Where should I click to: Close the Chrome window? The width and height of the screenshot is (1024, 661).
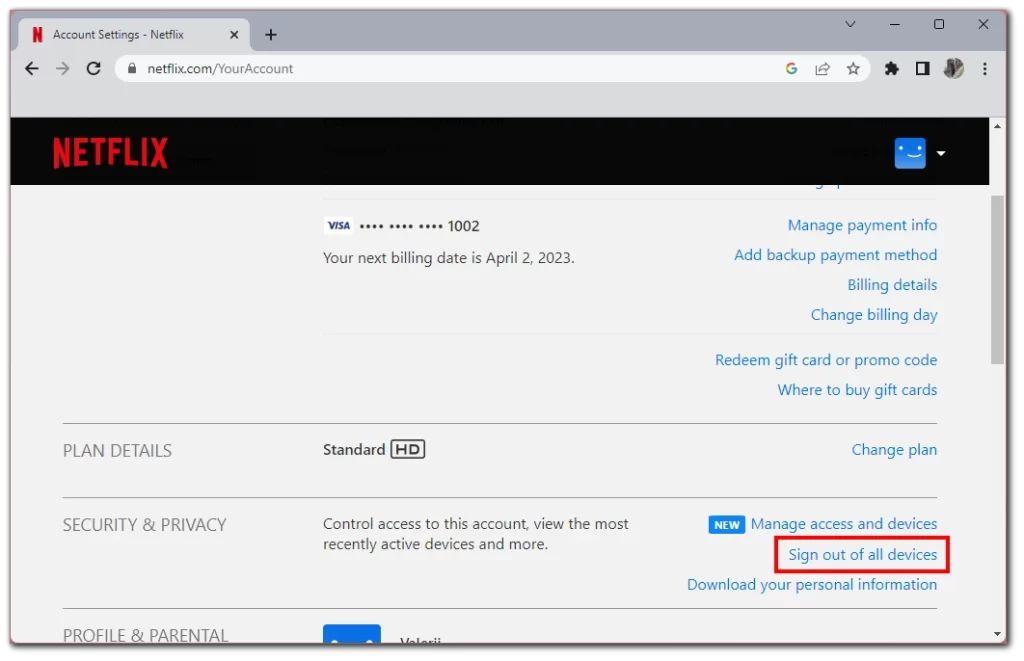pos(983,24)
